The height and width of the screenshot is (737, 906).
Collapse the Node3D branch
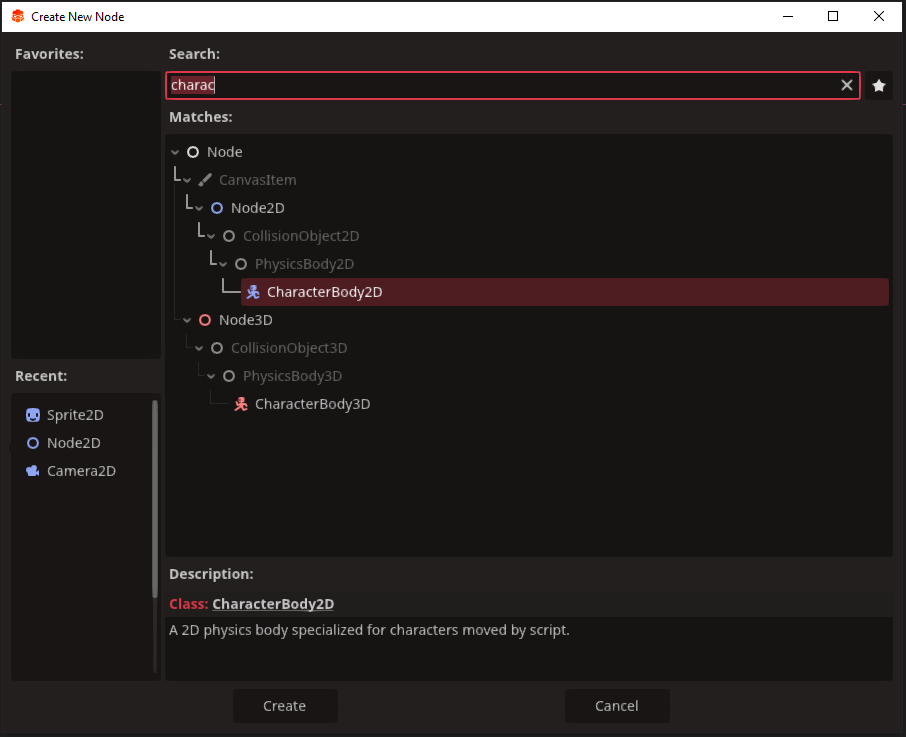pyautogui.click(x=187, y=321)
